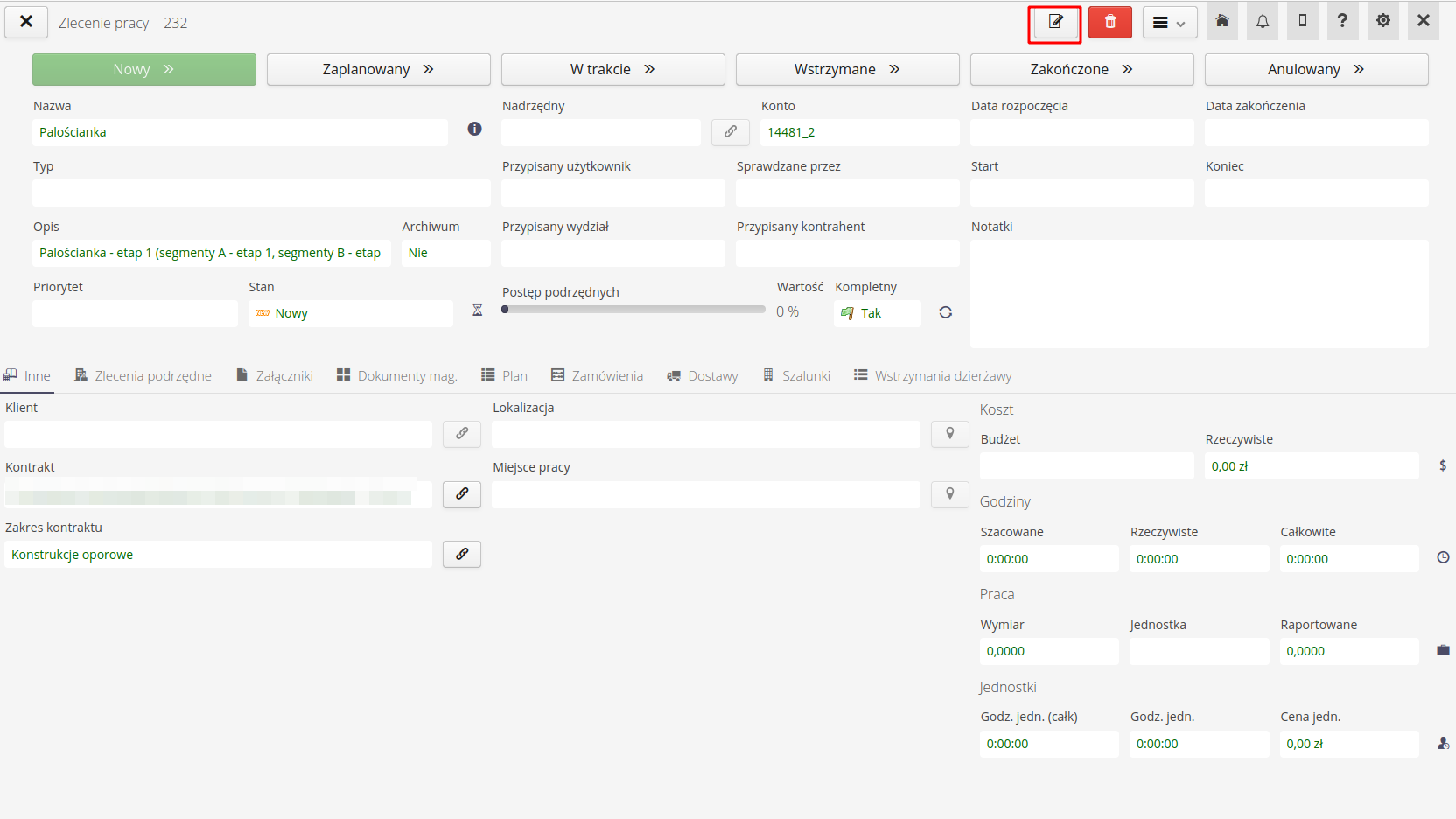Toggle Kompletny from Tak
The height and width of the screenshot is (819, 1456).
pos(876,312)
